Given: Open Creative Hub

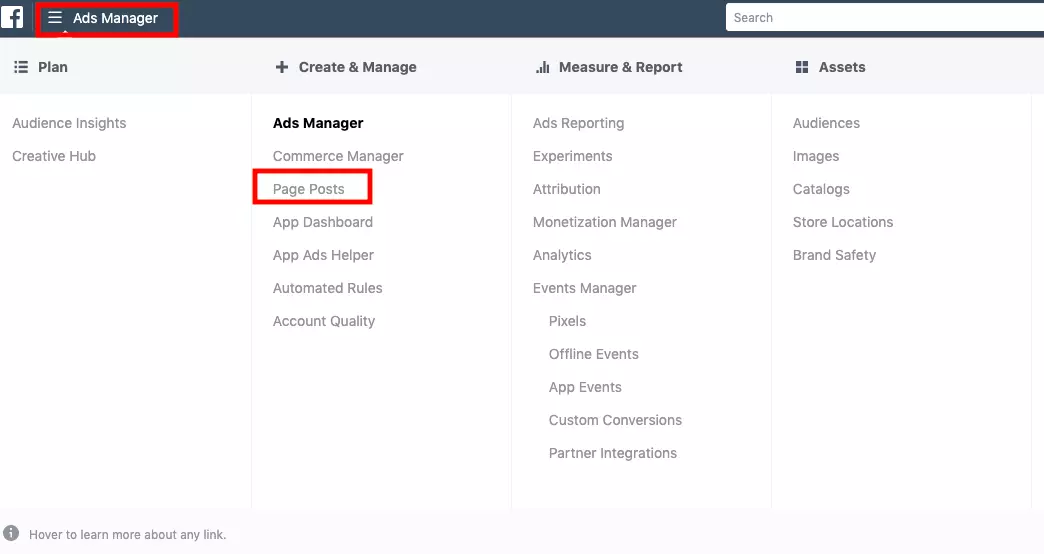Looking at the screenshot, I should 54,156.
